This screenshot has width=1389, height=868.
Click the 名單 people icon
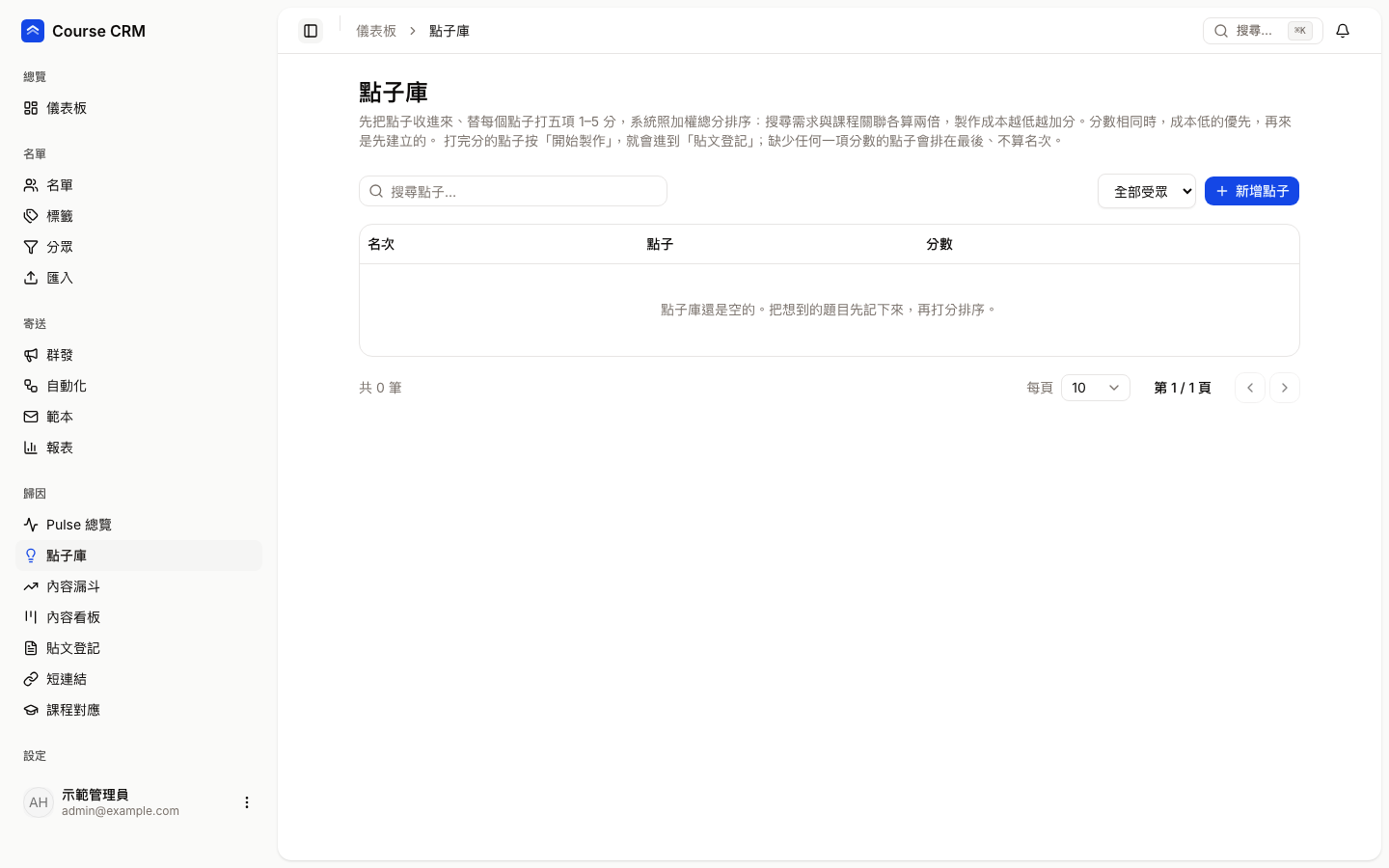tap(31, 185)
